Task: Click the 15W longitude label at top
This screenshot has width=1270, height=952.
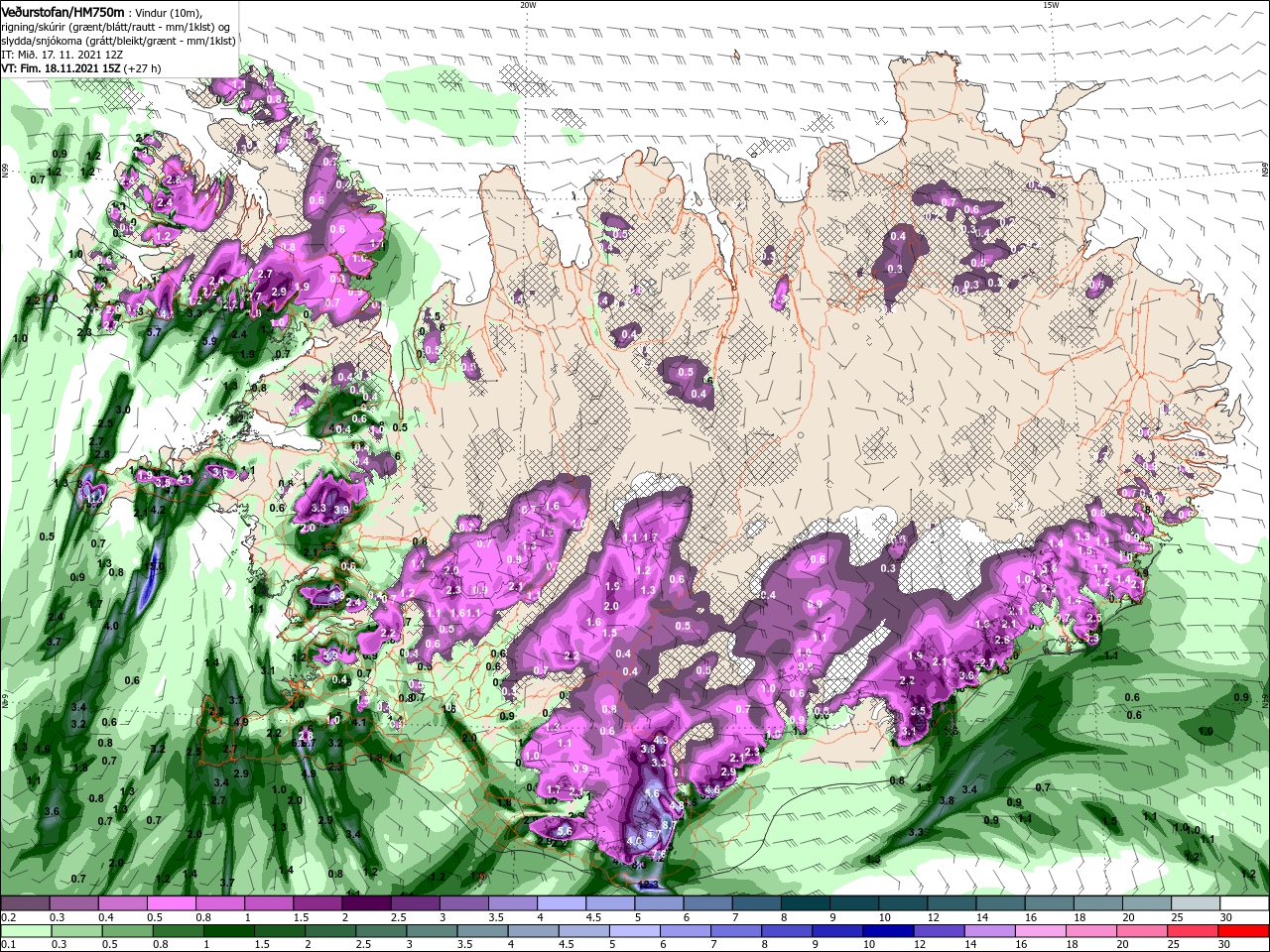Action: tap(1051, 5)
